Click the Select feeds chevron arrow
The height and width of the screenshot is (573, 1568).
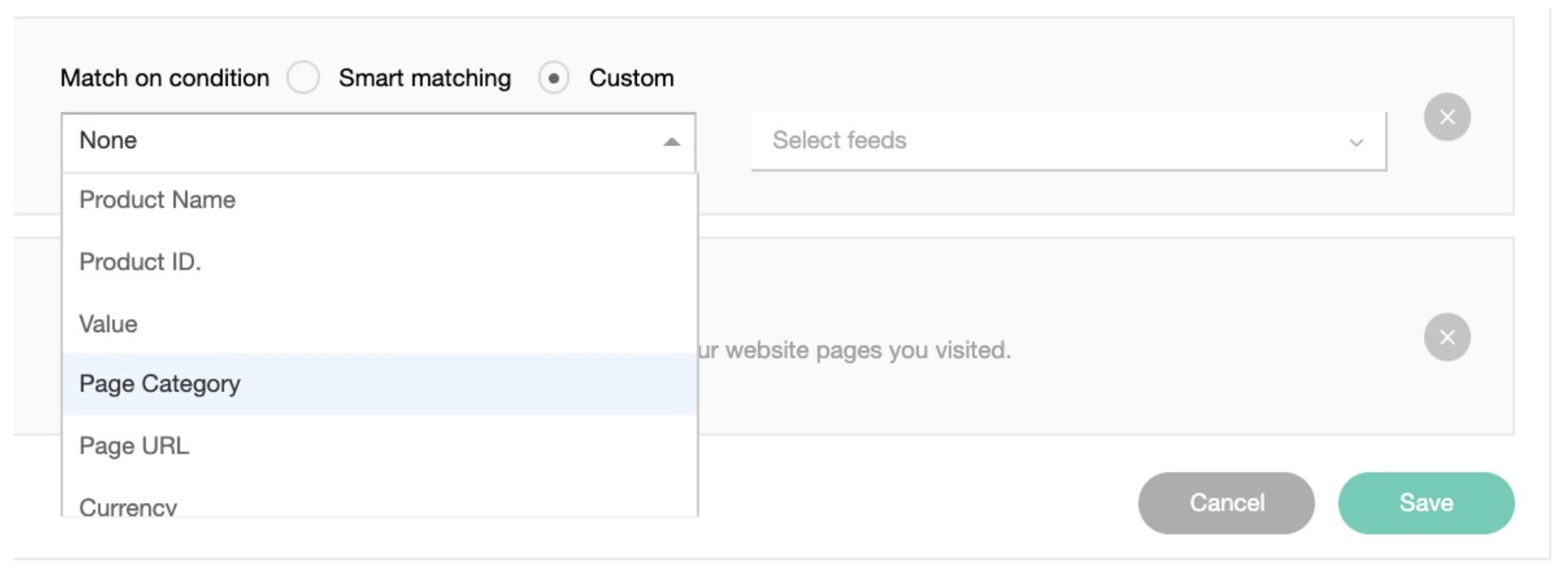(x=1356, y=143)
